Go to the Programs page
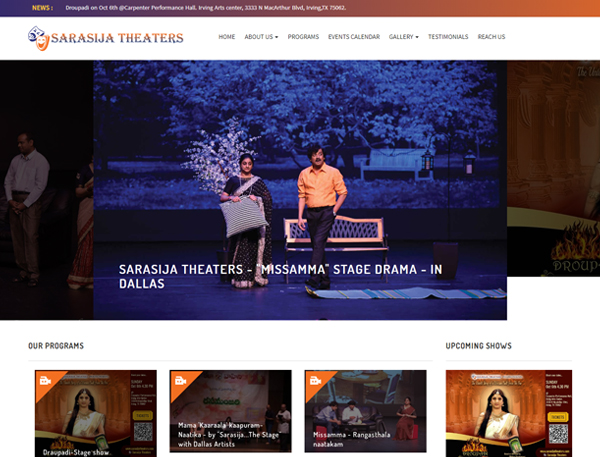 click(x=303, y=37)
